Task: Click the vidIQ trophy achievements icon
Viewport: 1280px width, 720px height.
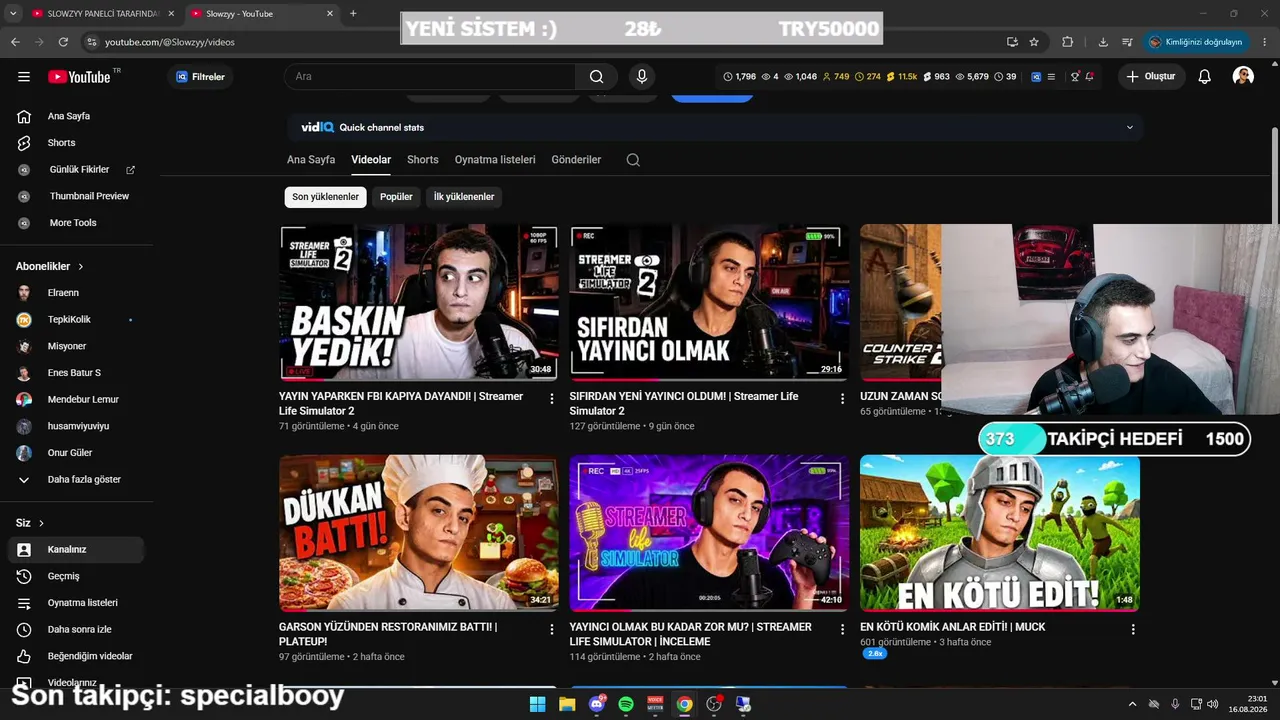Action: (1075, 77)
